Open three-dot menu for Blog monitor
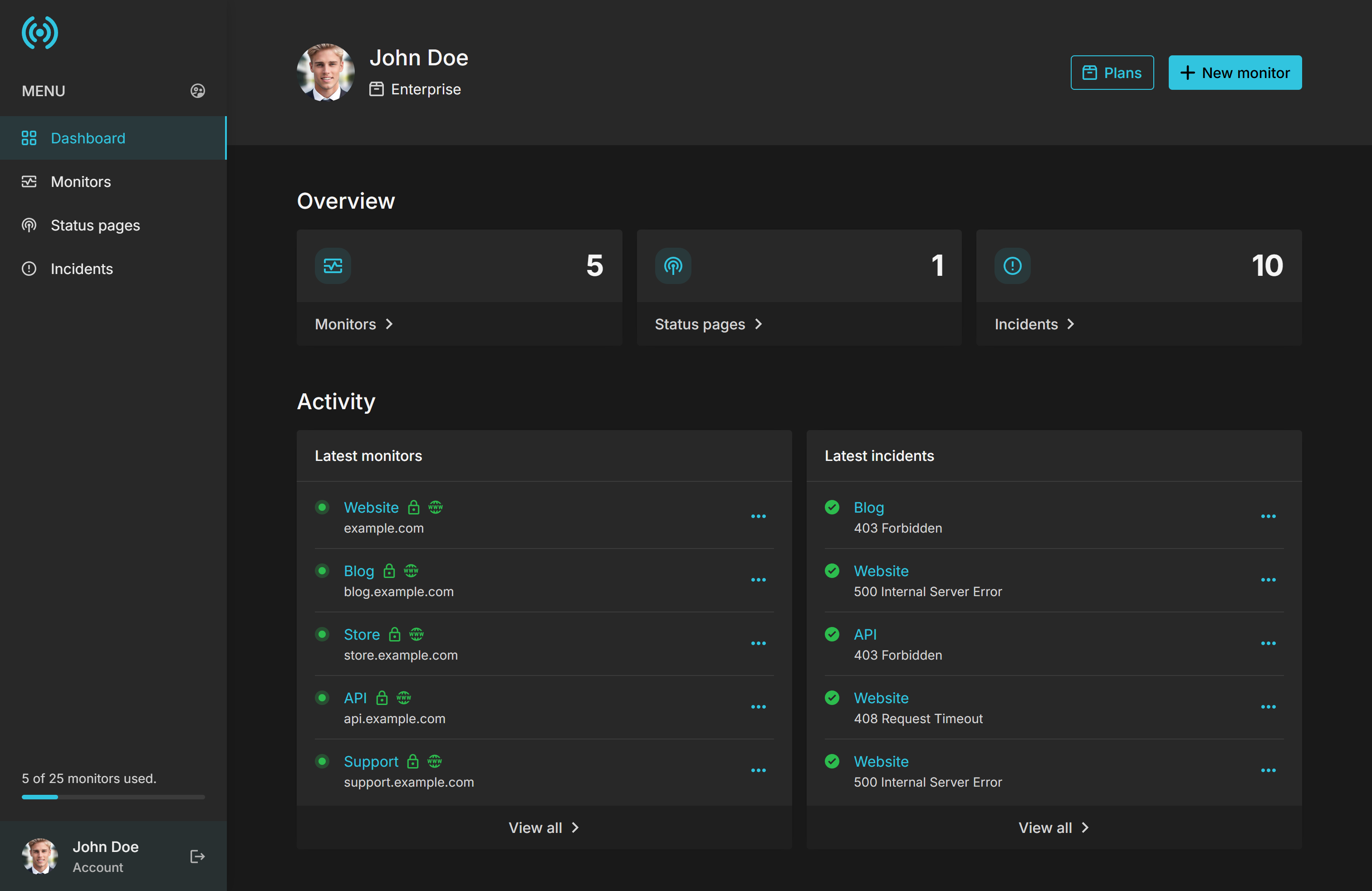The image size is (1372, 891). coord(758,580)
